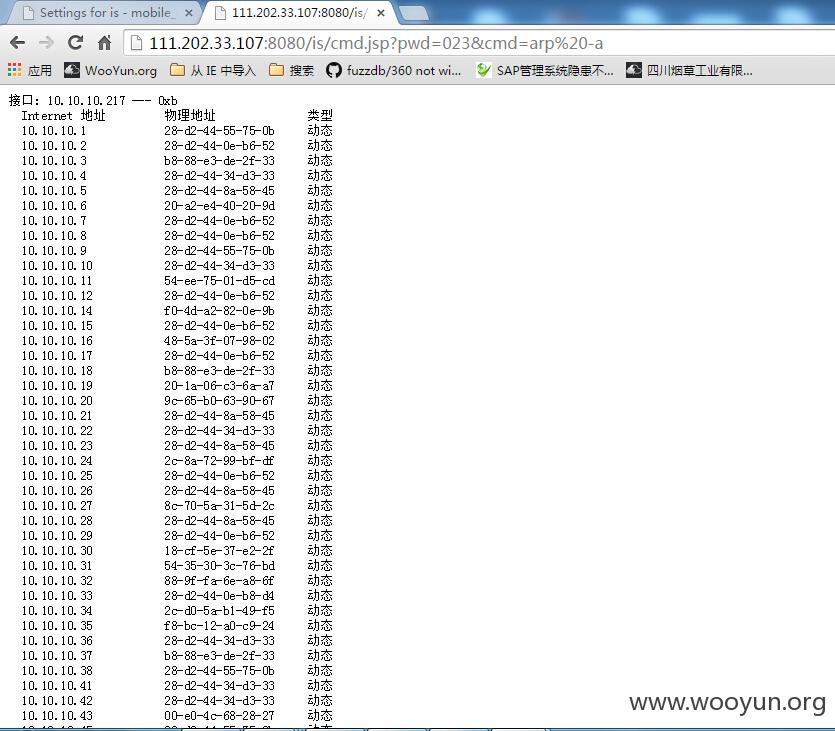Click the browser Back arrow
Viewport: 835px width, 731px height.
pyautogui.click(x=18, y=43)
